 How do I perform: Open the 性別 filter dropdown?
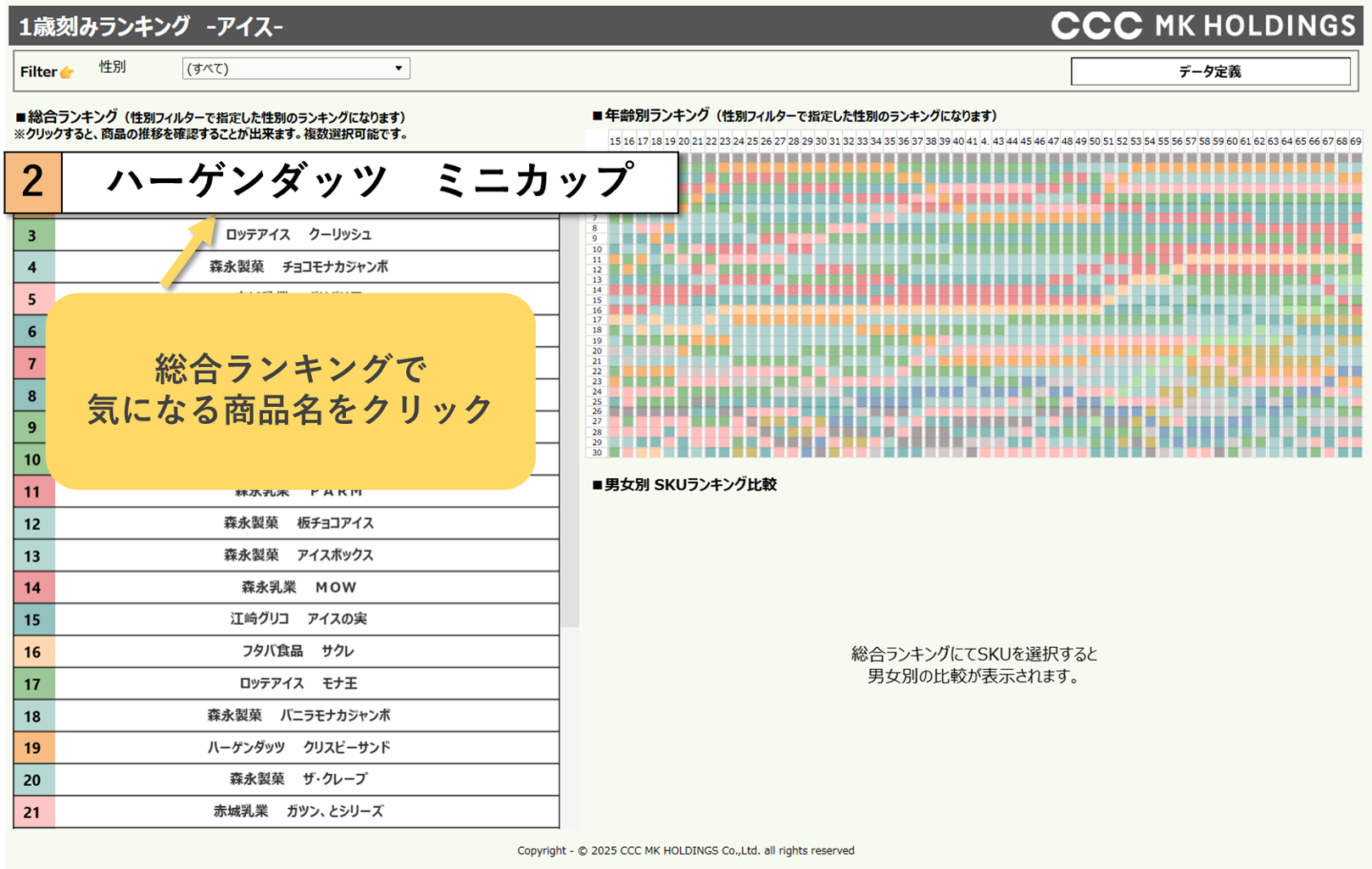pos(296,69)
